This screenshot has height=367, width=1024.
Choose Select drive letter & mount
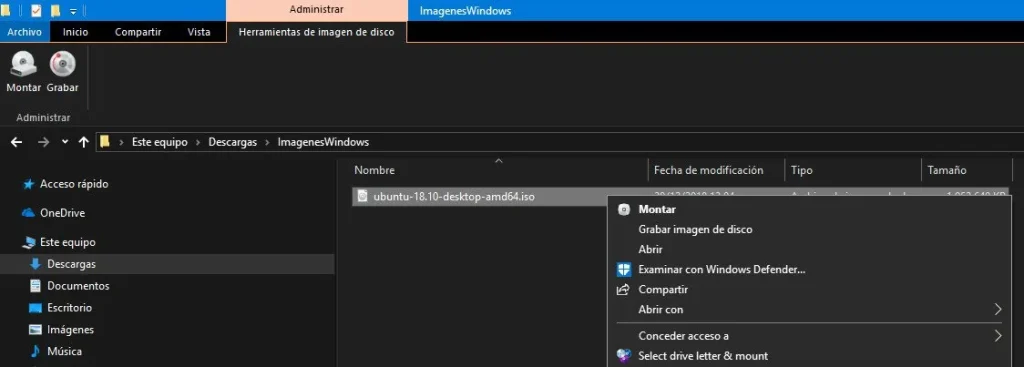[x=703, y=356]
